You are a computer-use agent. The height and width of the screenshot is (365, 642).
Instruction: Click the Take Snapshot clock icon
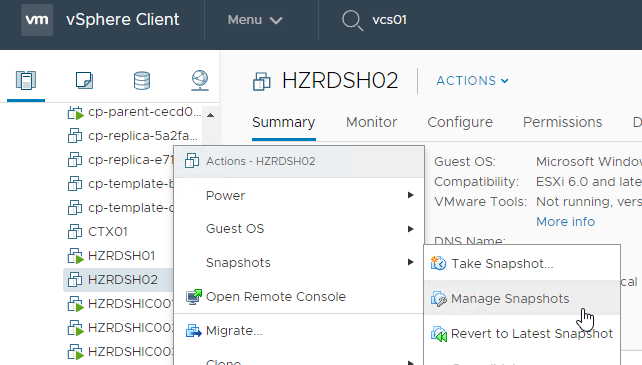(x=438, y=263)
